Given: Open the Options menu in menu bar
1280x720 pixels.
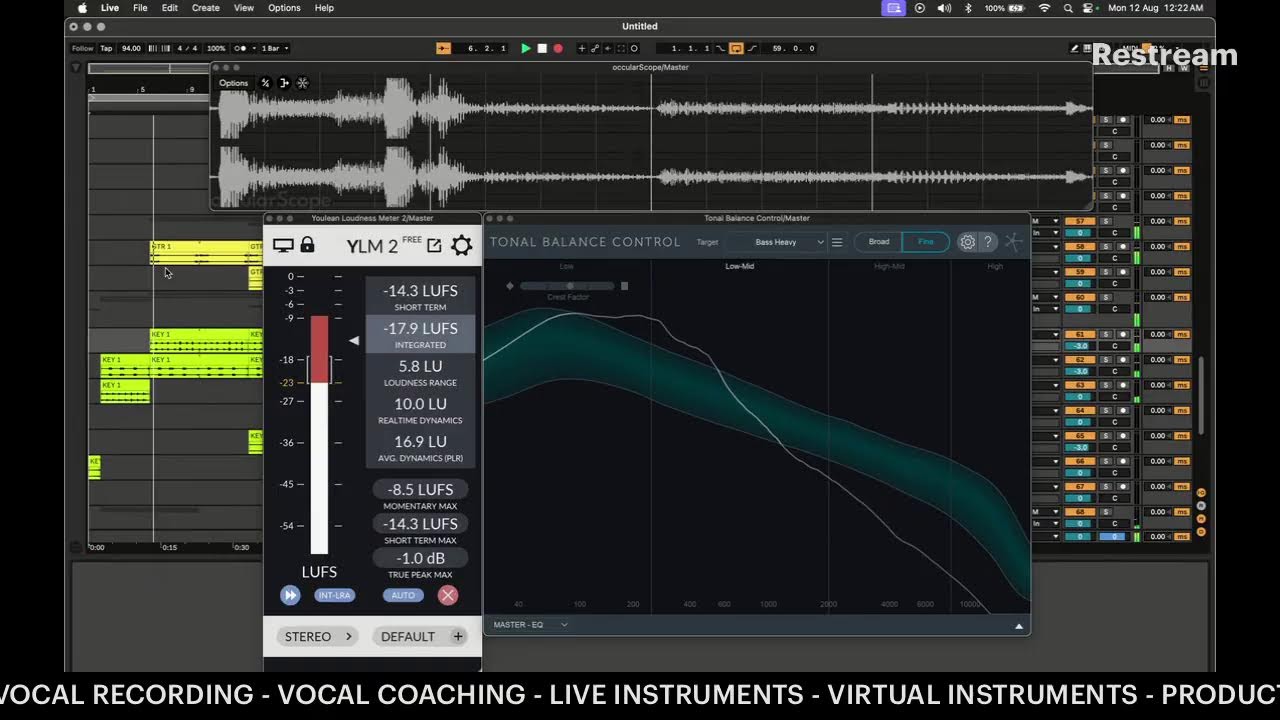Looking at the screenshot, I should coord(284,8).
